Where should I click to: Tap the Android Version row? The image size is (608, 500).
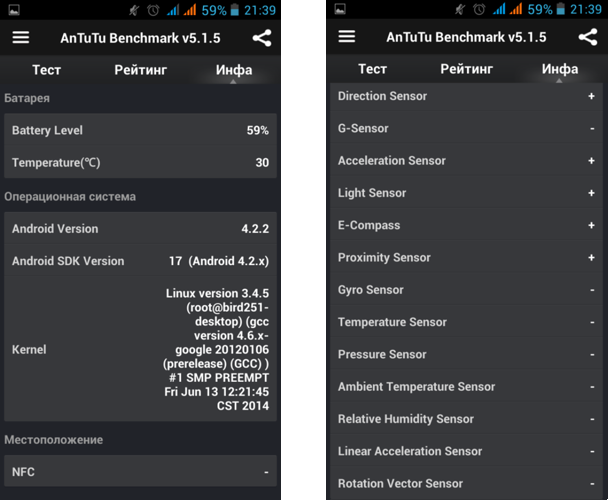(x=140, y=228)
